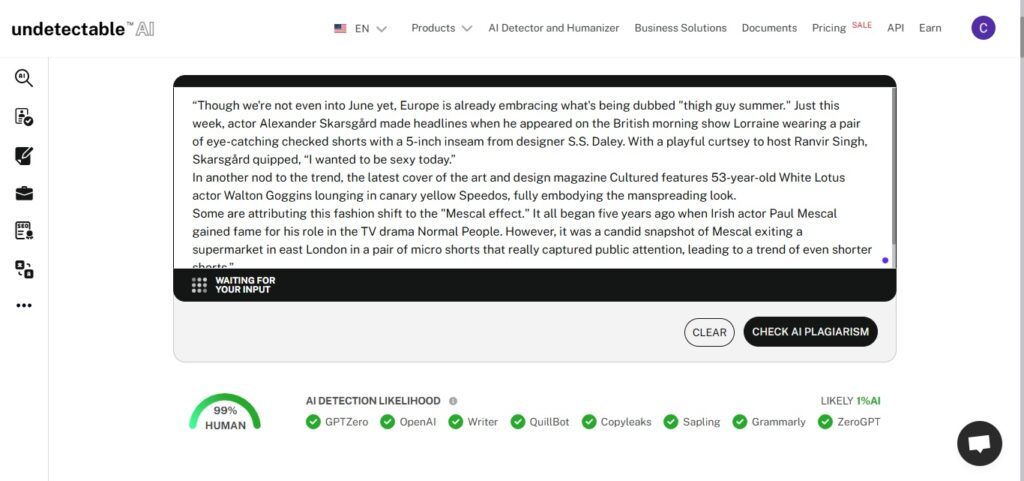This screenshot has width=1024, height=481.
Task: Open the AI detector magnifier sidebar icon
Action: point(24,78)
